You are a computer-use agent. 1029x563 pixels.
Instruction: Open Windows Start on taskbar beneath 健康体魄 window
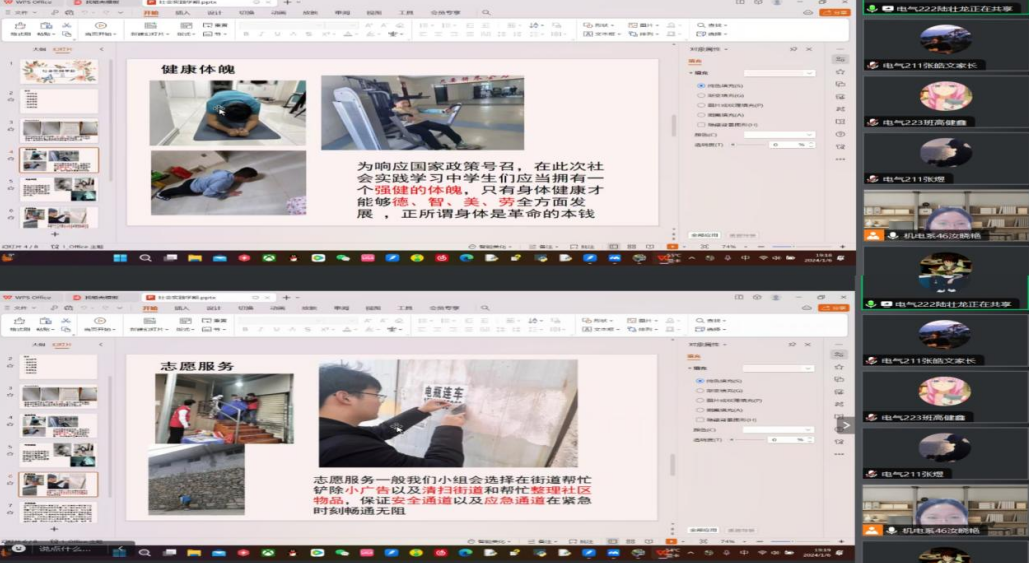click(x=119, y=258)
